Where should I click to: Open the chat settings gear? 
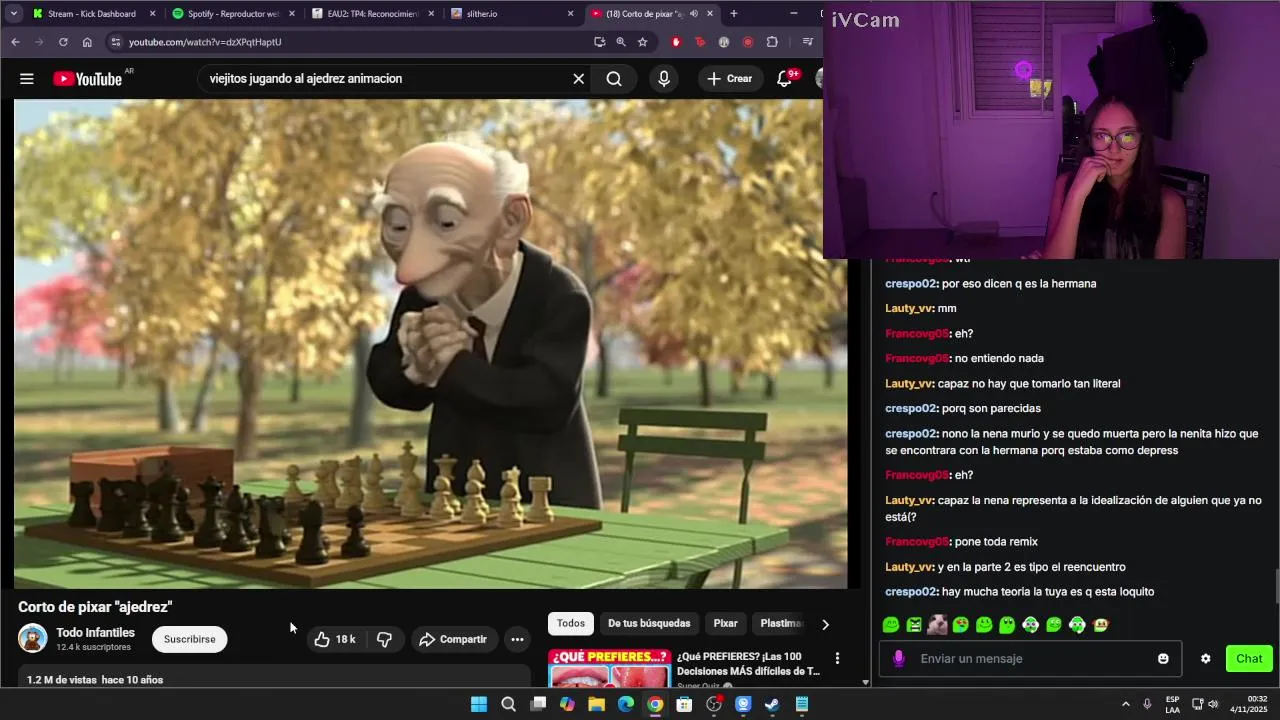(1205, 658)
